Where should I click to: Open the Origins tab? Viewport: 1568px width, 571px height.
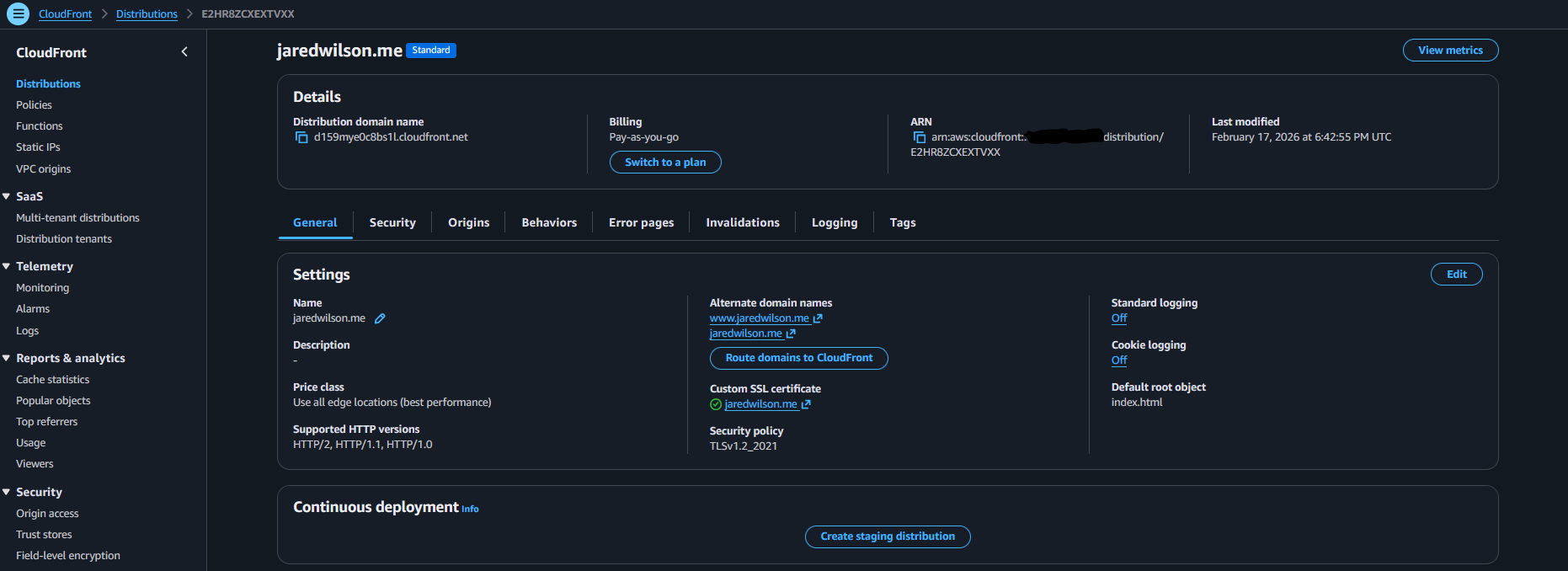pos(468,222)
